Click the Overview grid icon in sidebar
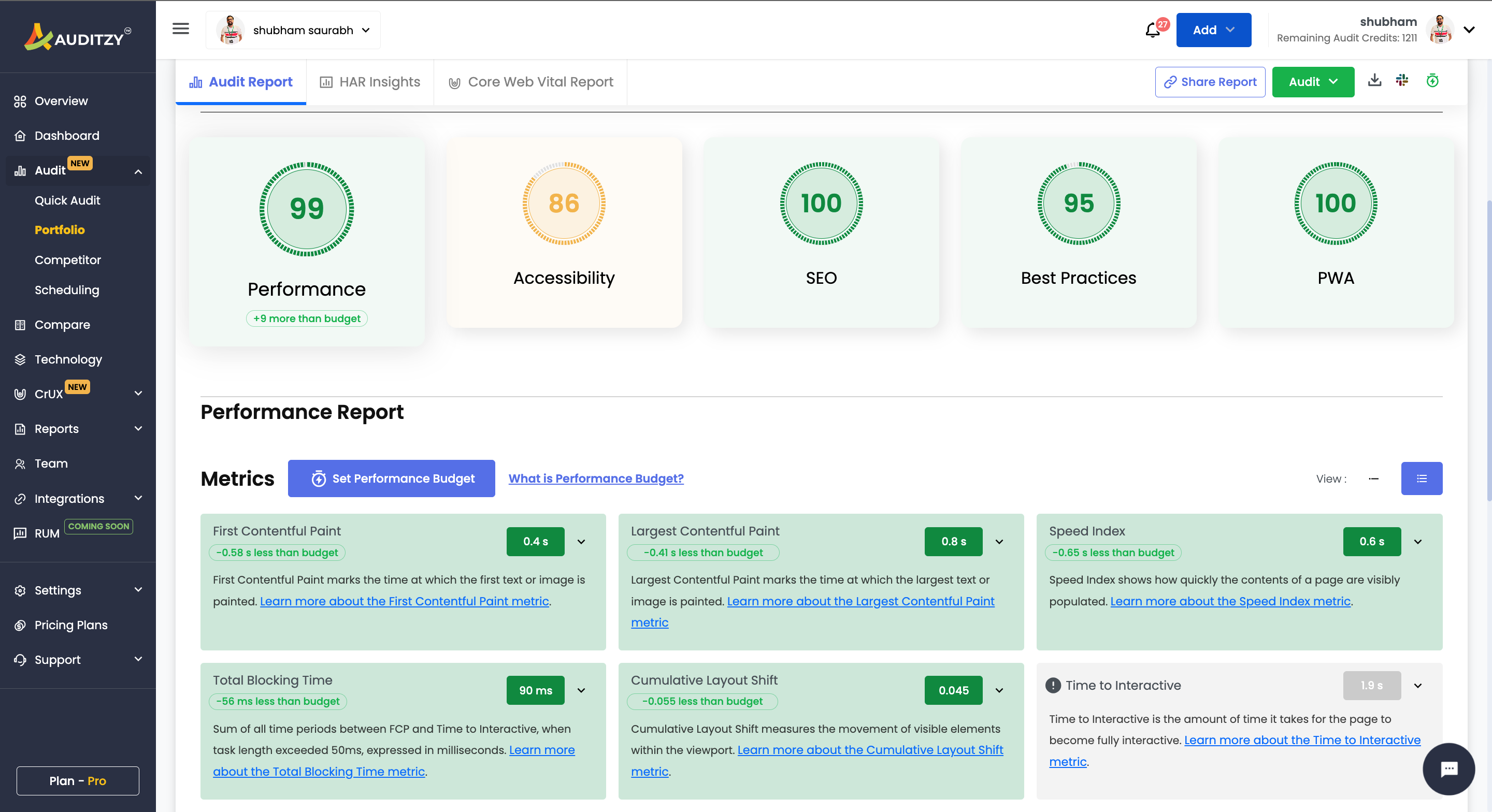Image resolution: width=1492 pixels, height=812 pixels. click(20, 102)
